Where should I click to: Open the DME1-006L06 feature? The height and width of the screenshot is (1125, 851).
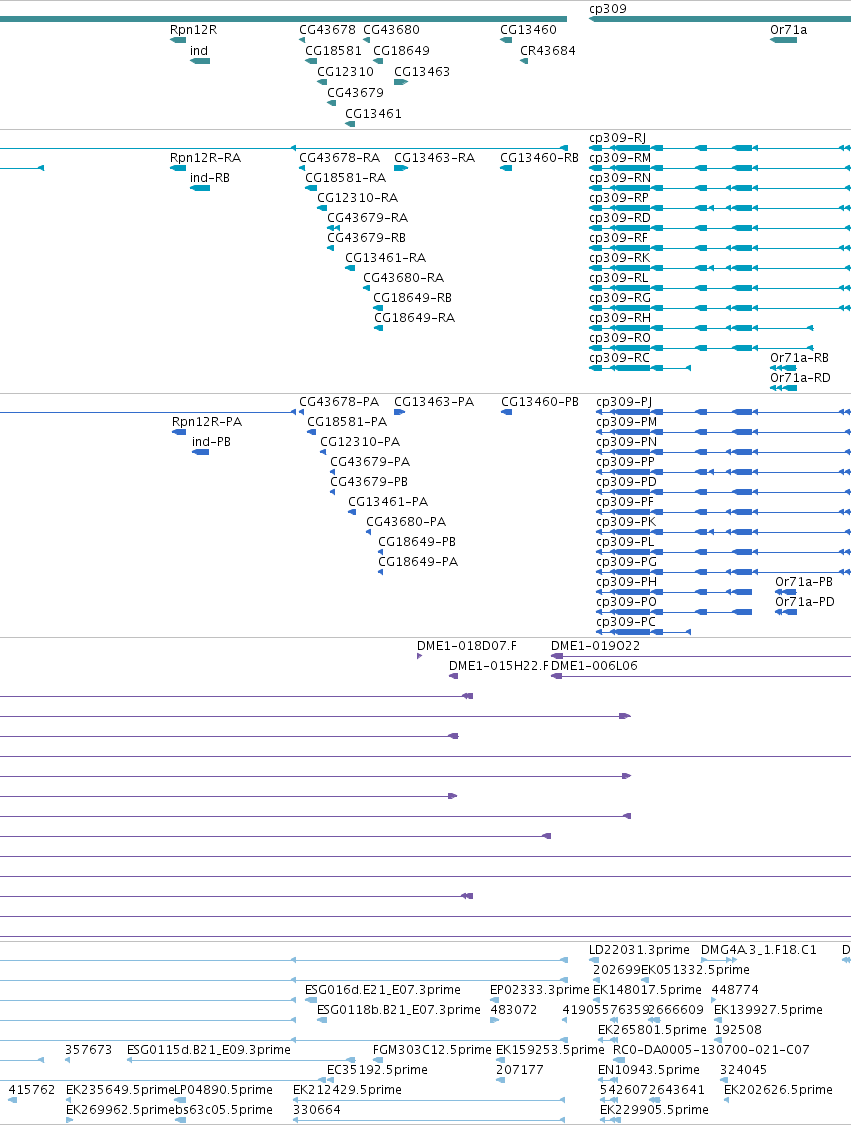pyautogui.click(x=594, y=665)
